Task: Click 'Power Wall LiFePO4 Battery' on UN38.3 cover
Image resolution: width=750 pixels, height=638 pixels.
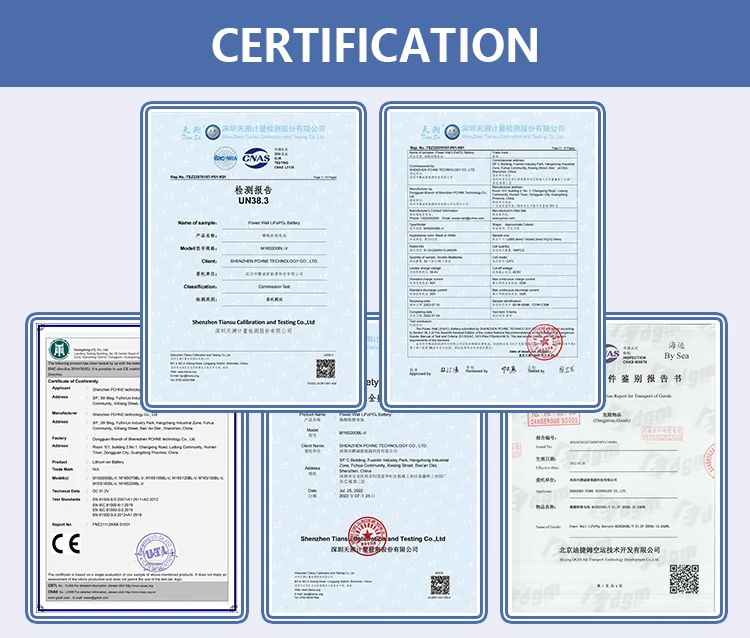Action: pyautogui.click(x=274, y=223)
